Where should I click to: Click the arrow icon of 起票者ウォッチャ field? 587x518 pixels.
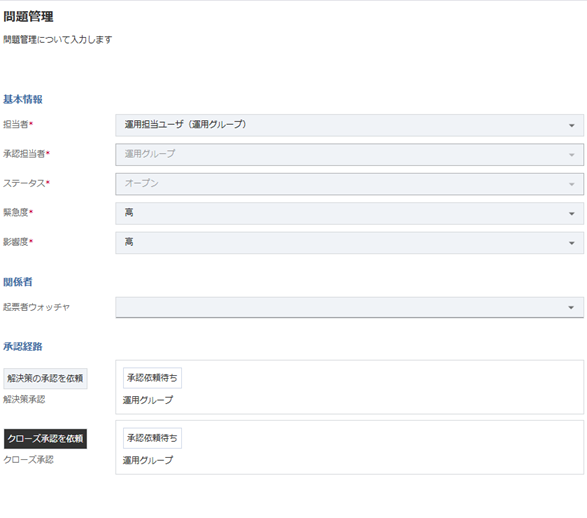coord(571,308)
